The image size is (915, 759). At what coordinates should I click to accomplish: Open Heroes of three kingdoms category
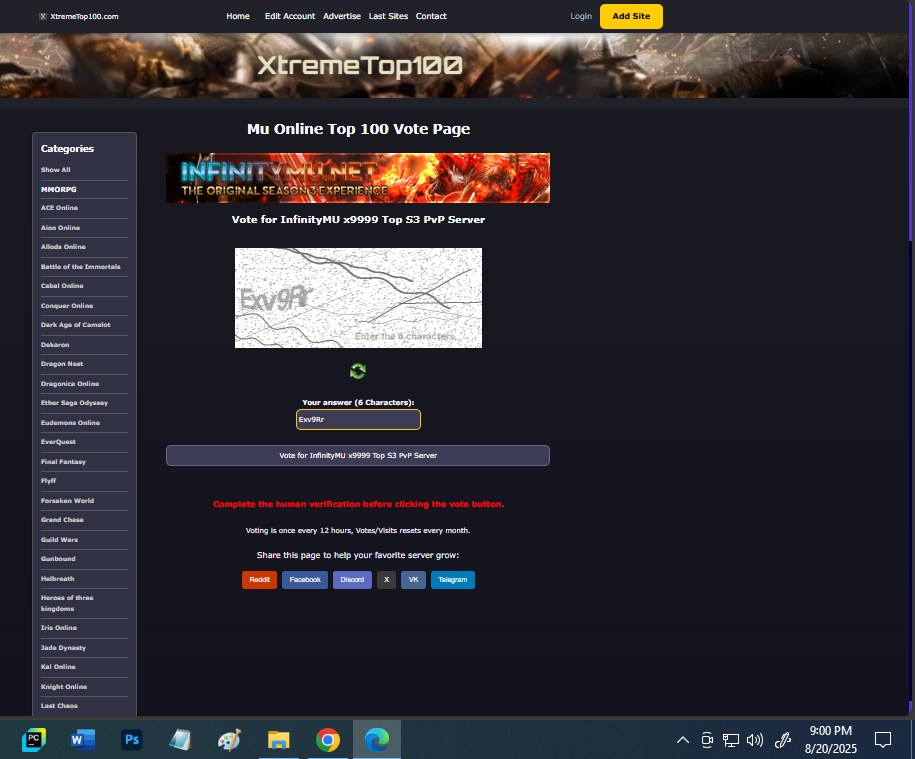coord(67,603)
